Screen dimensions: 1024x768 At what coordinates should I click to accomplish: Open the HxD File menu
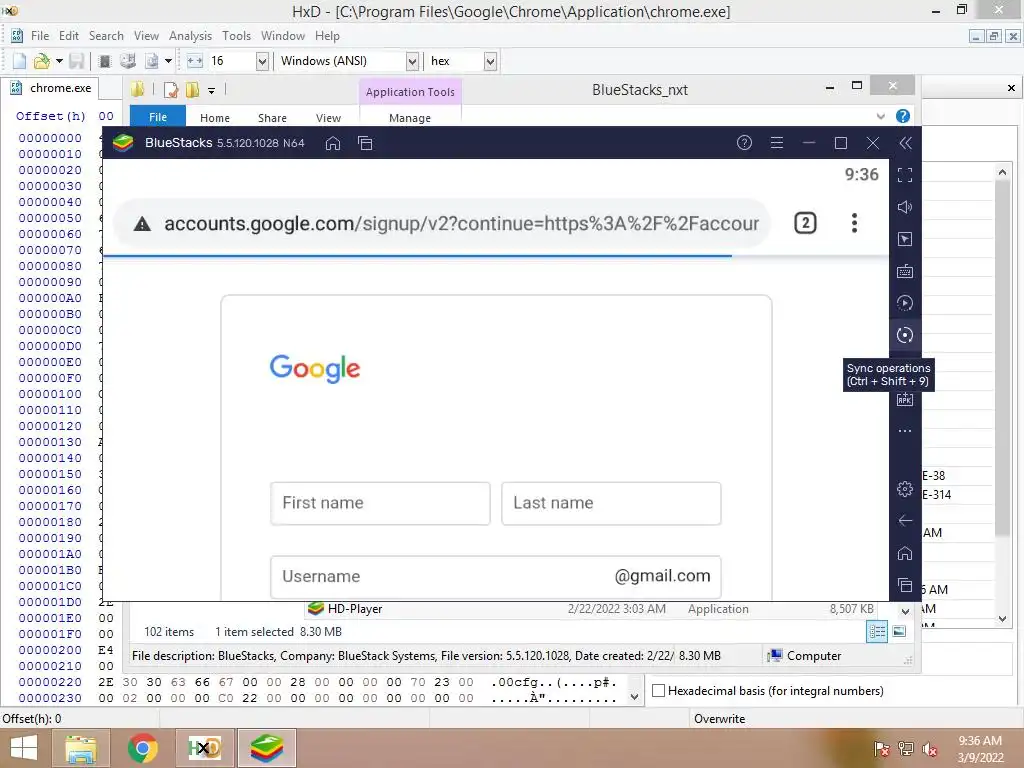pyautogui.click(x=40, y=36)
